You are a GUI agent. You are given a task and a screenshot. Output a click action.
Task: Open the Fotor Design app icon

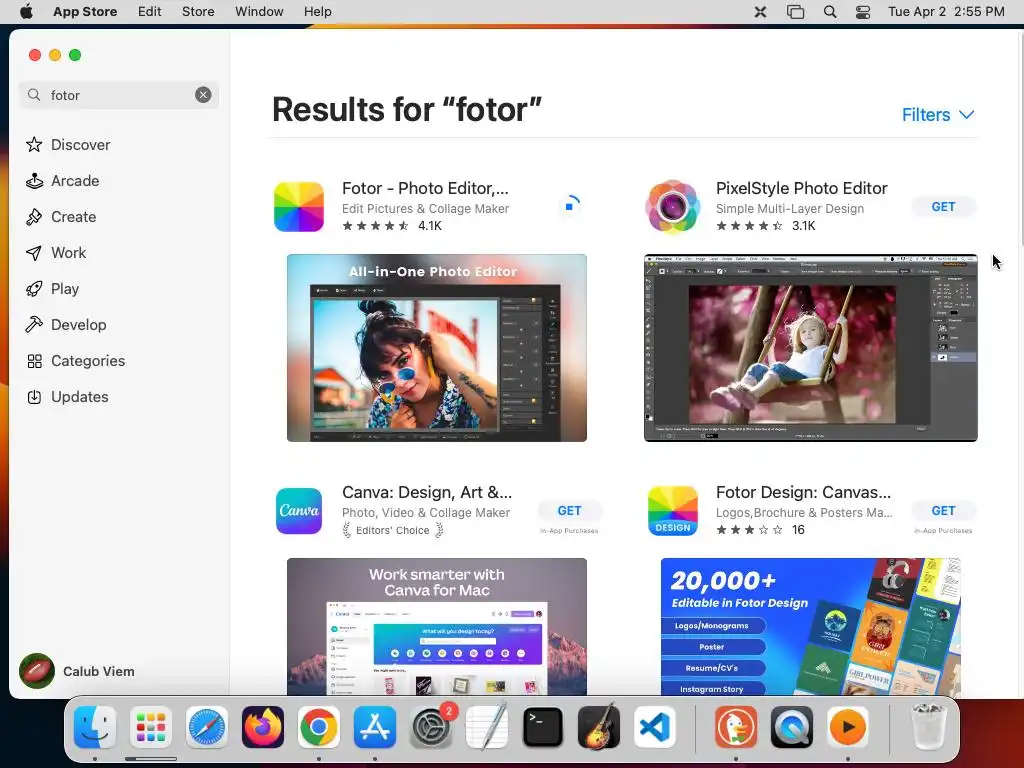coord(673,511)
